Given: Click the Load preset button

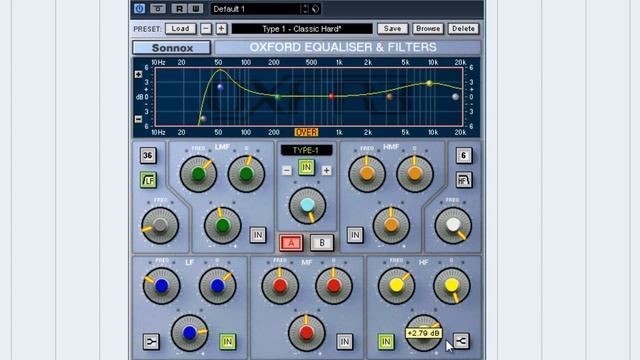Looking at the screenshot, I should pyautogui.click(x=180, y=29).
